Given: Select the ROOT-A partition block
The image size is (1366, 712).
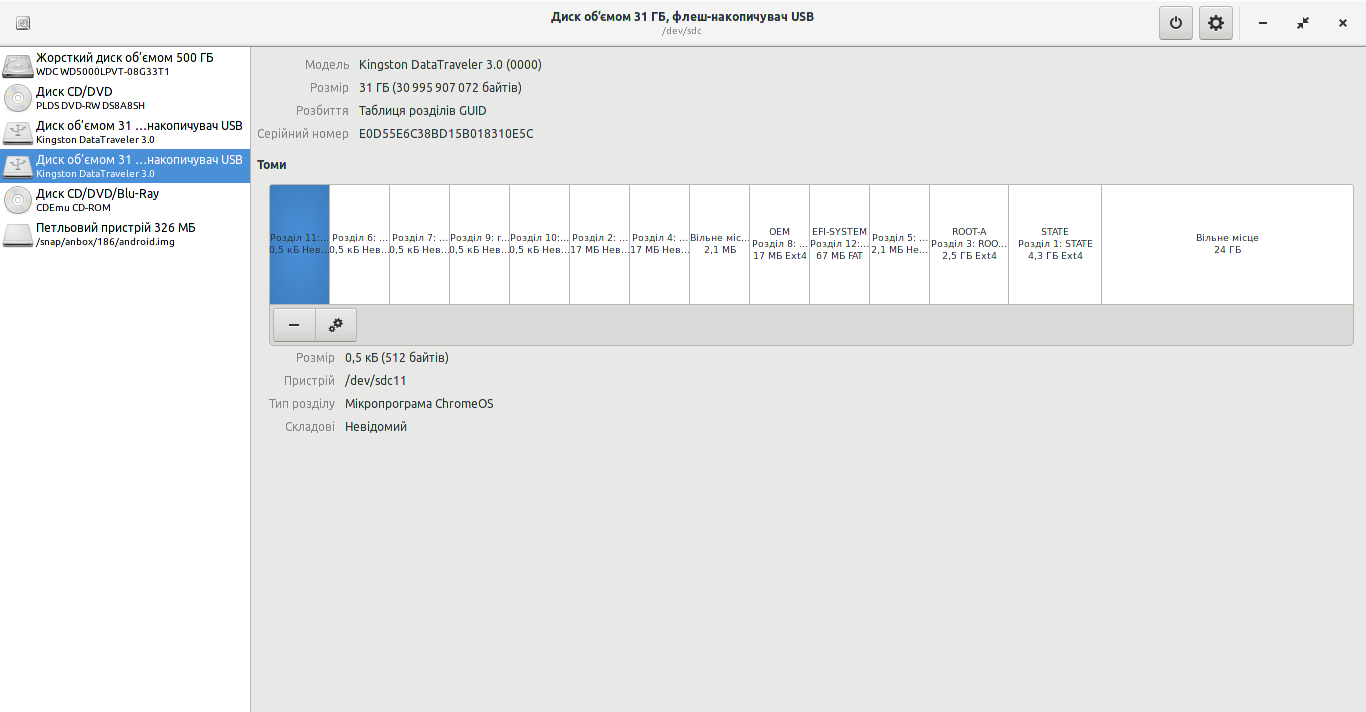Looking at the screenshot, I should [968, 244].
